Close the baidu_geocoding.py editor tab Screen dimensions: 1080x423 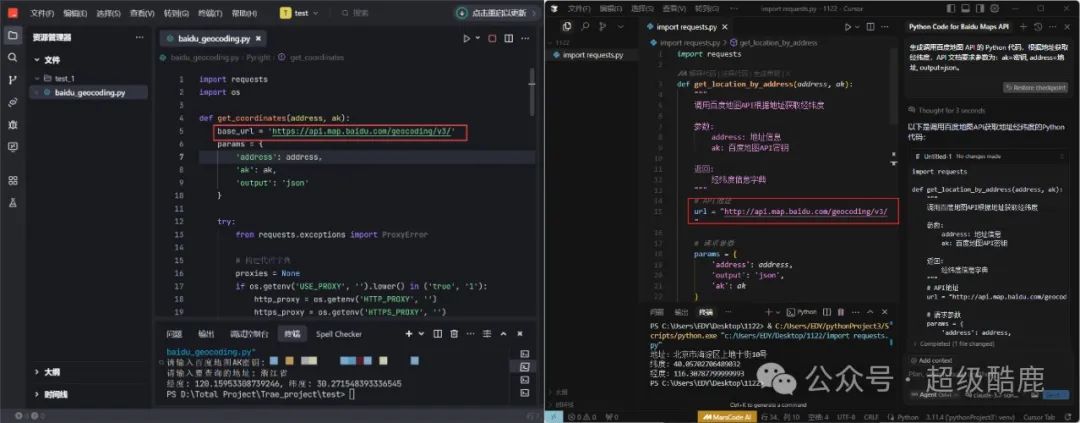[x=257, y=39]
